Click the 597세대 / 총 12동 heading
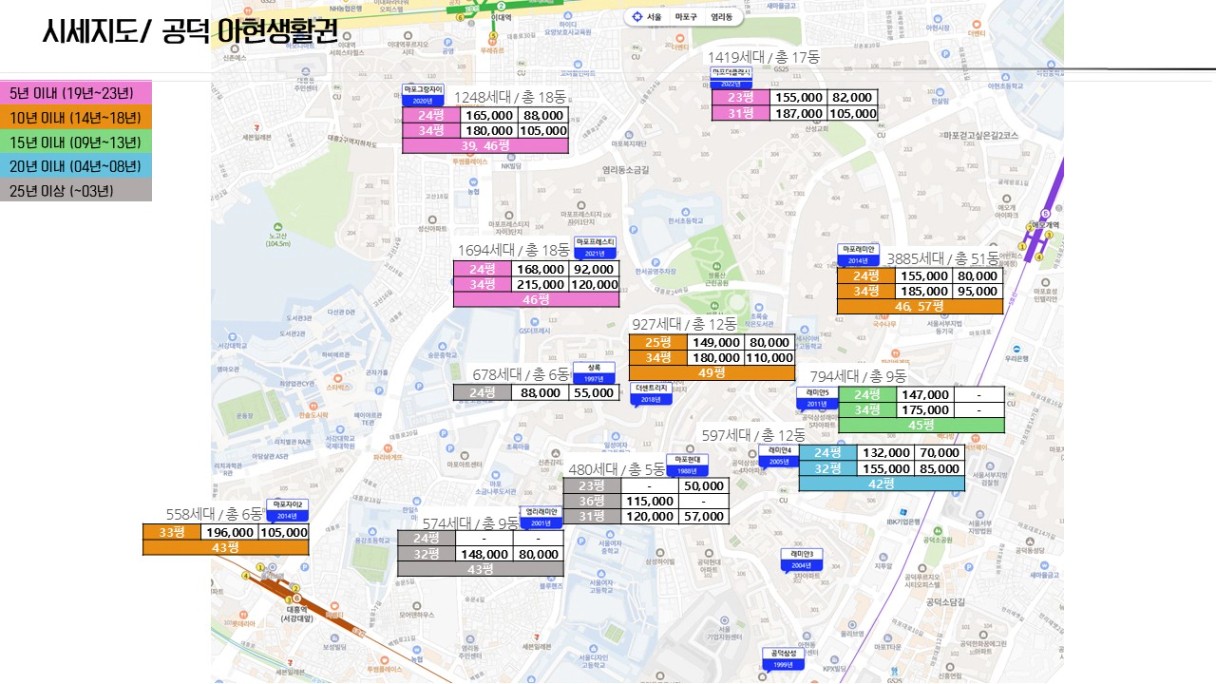The width and height of the screenshot is (1216, 684). pyautogui.click(x=753, y=435)
